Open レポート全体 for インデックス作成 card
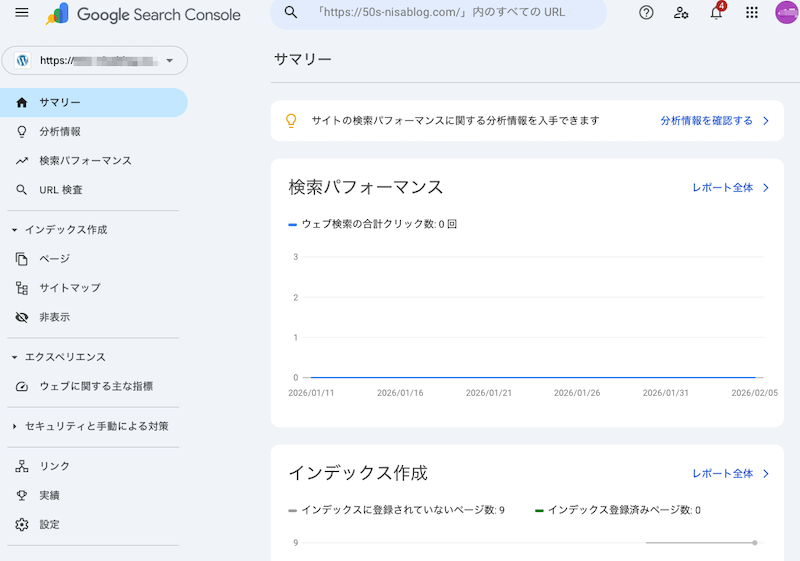Image resolution: width=800 pixels, height=561 pixels. (x=730, y=474)
